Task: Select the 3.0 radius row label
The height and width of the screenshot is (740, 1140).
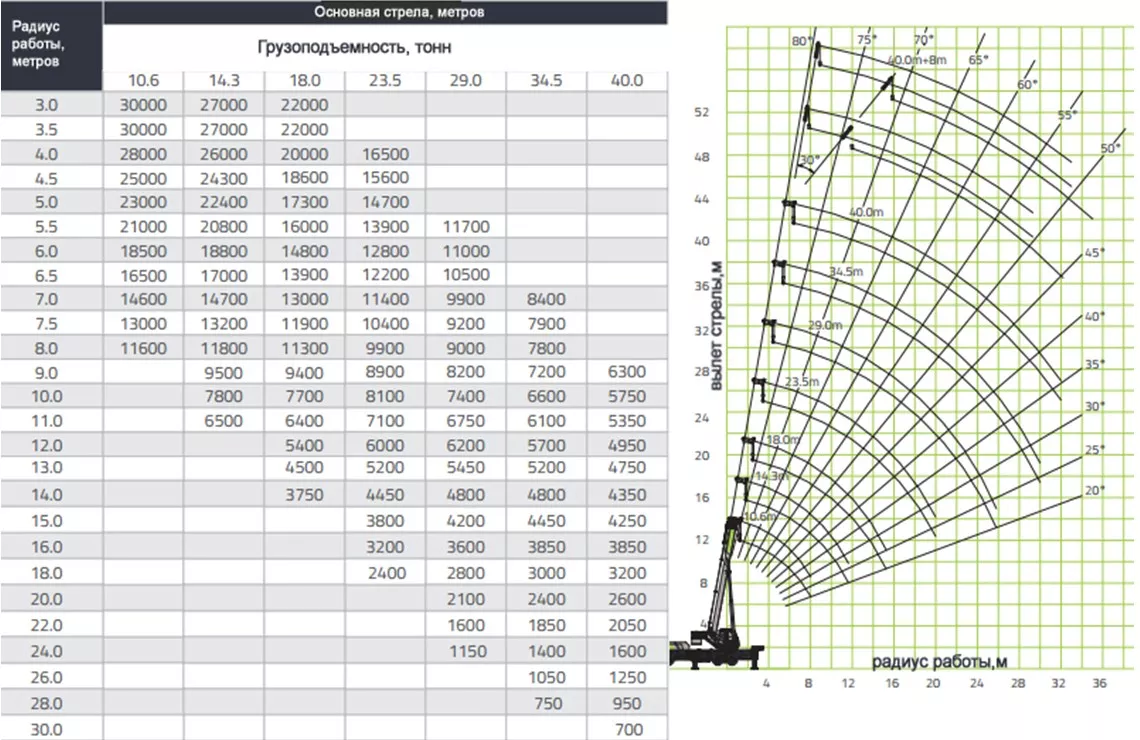Action: 47,105
